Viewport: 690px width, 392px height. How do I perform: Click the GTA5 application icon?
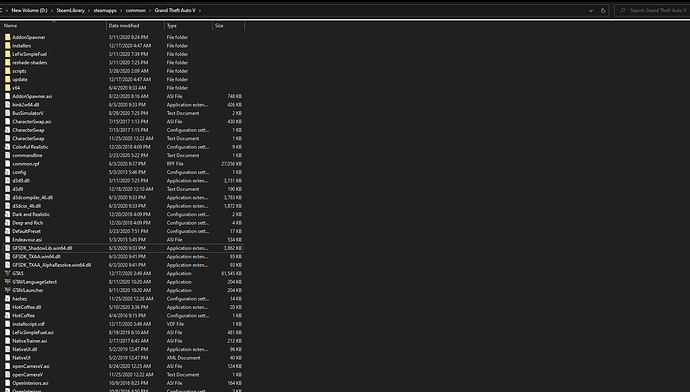click(x=7, y=273)
